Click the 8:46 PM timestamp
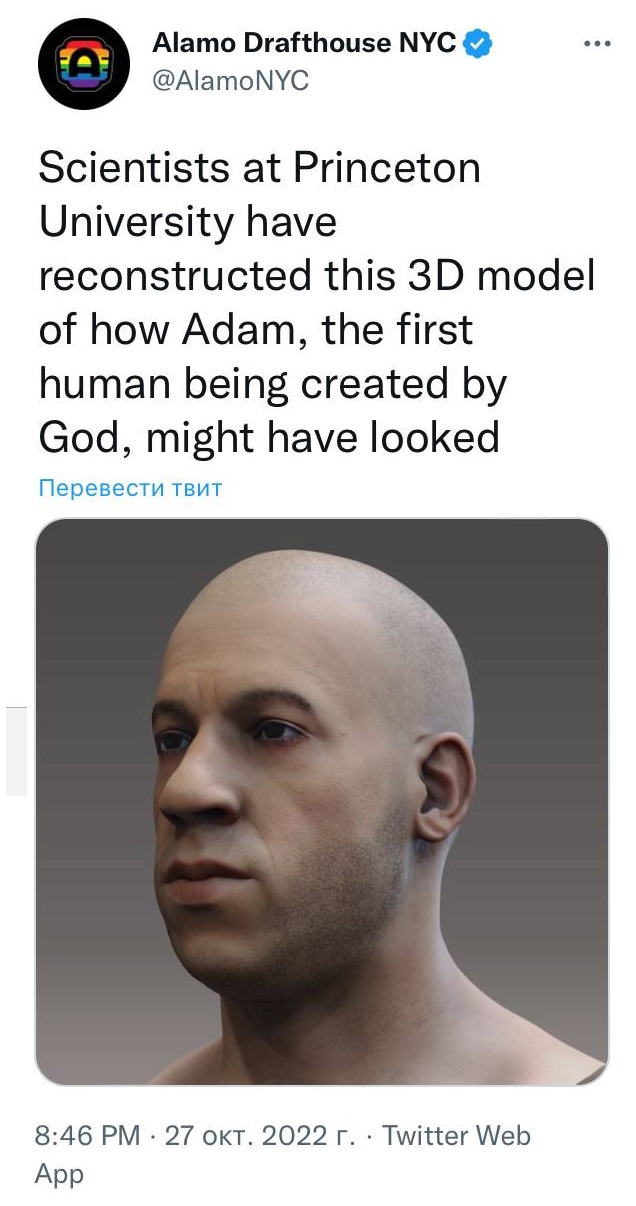This screenshot has width=636, height=1206. pyautogui.click(x=88, y=1135)
